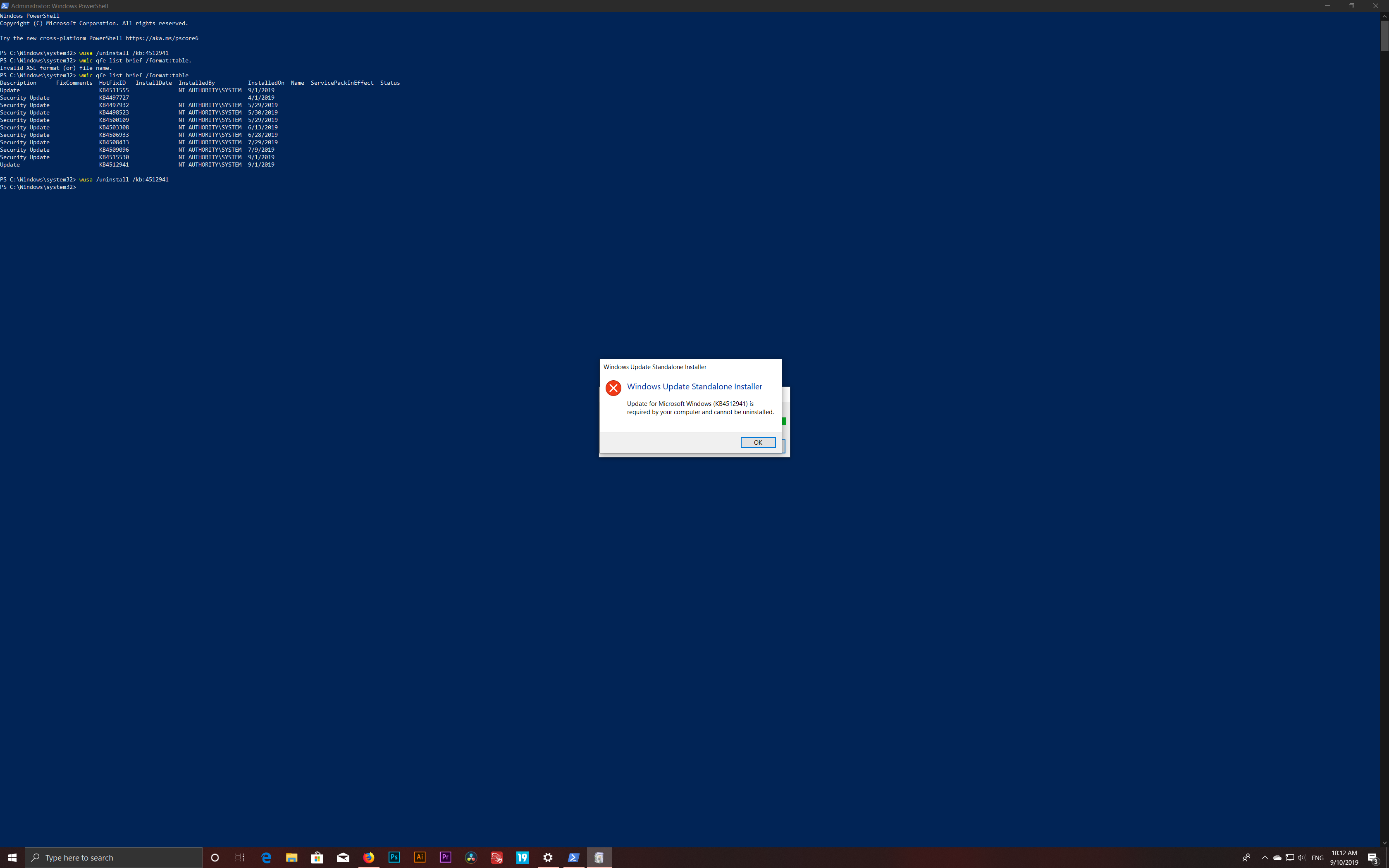Launch Photoshop from the taskbar
The height and width of the screenshot is (868, 1389).
[394, 858]
